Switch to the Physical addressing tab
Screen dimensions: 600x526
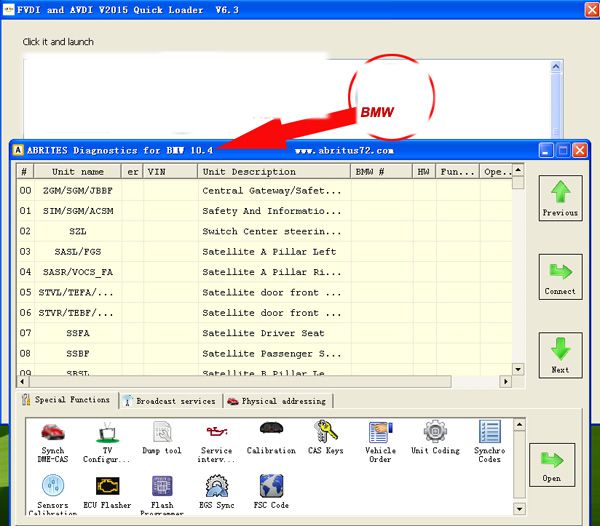[277, 401]
